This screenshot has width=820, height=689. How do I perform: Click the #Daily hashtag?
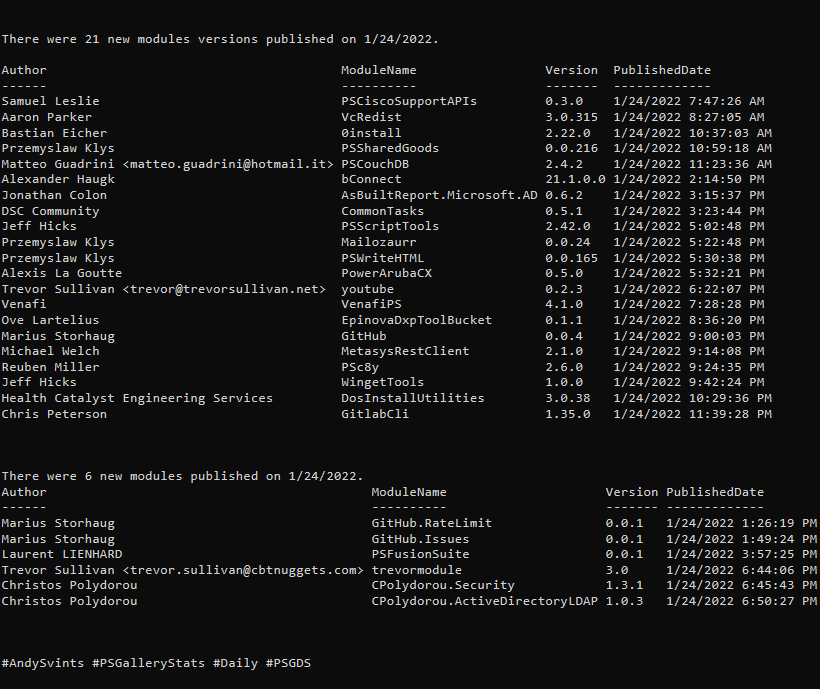click(x=235, y=663)
